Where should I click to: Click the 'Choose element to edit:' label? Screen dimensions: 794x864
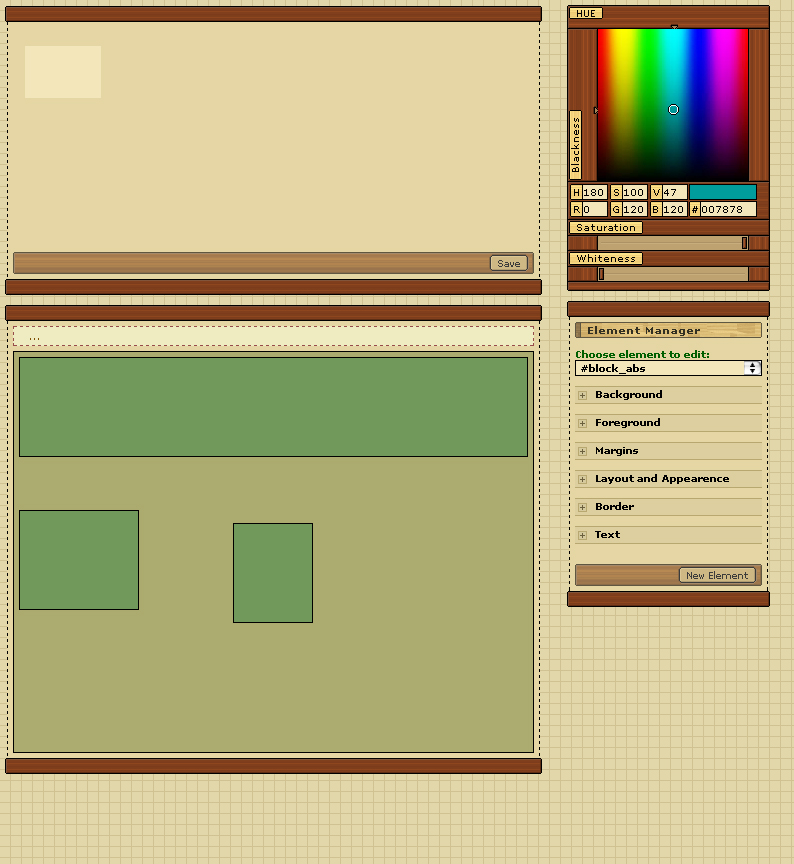(x=642, y=354)
